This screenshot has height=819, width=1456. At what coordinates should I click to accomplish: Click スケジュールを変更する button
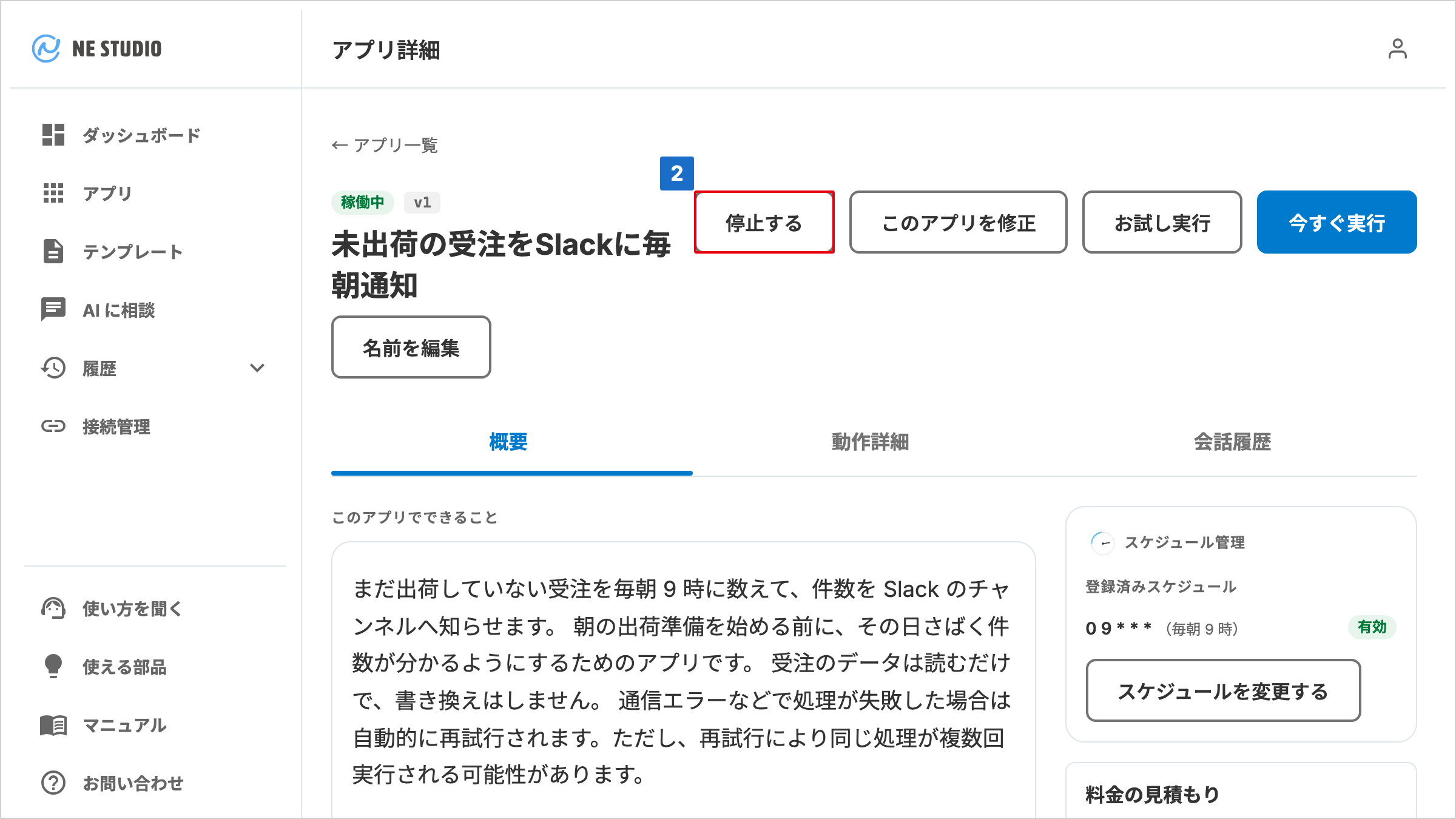point(1223,690)
